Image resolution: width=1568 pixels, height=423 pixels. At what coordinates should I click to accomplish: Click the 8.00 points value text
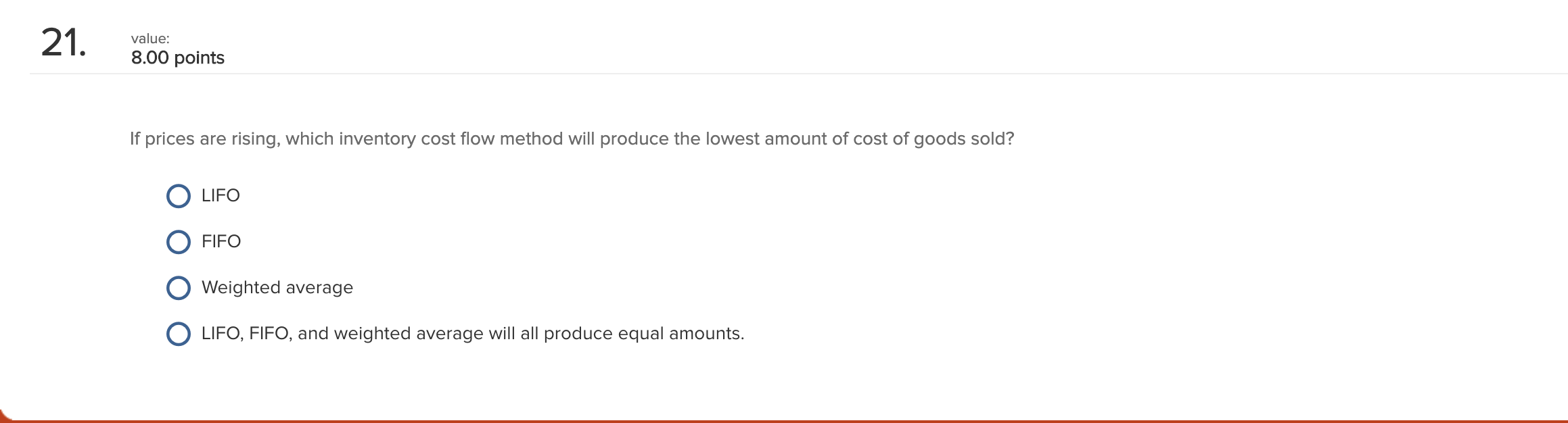pos(177,58)
